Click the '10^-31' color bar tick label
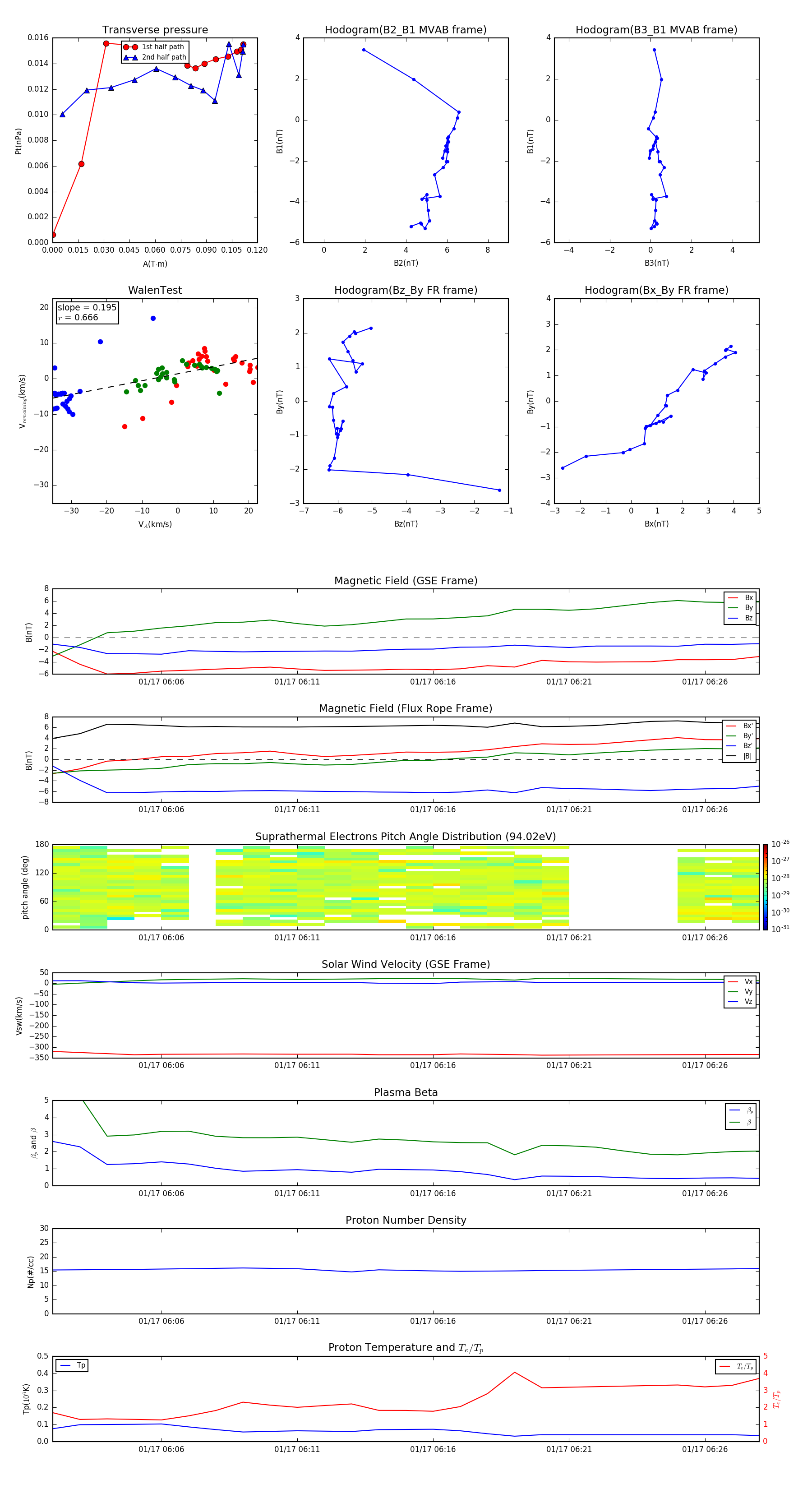The image size is (812, 1489). 780,929
